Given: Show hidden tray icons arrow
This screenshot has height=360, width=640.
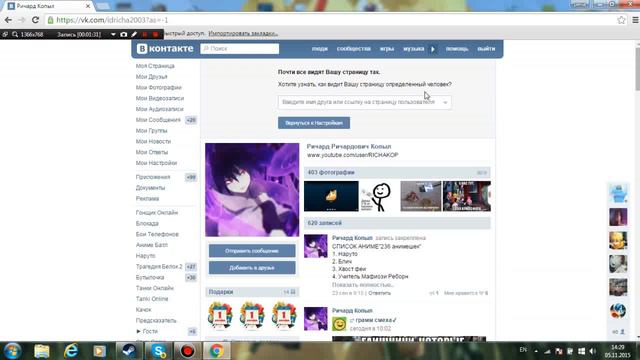Looking at the screenshot, I should [x=536, y=351].
